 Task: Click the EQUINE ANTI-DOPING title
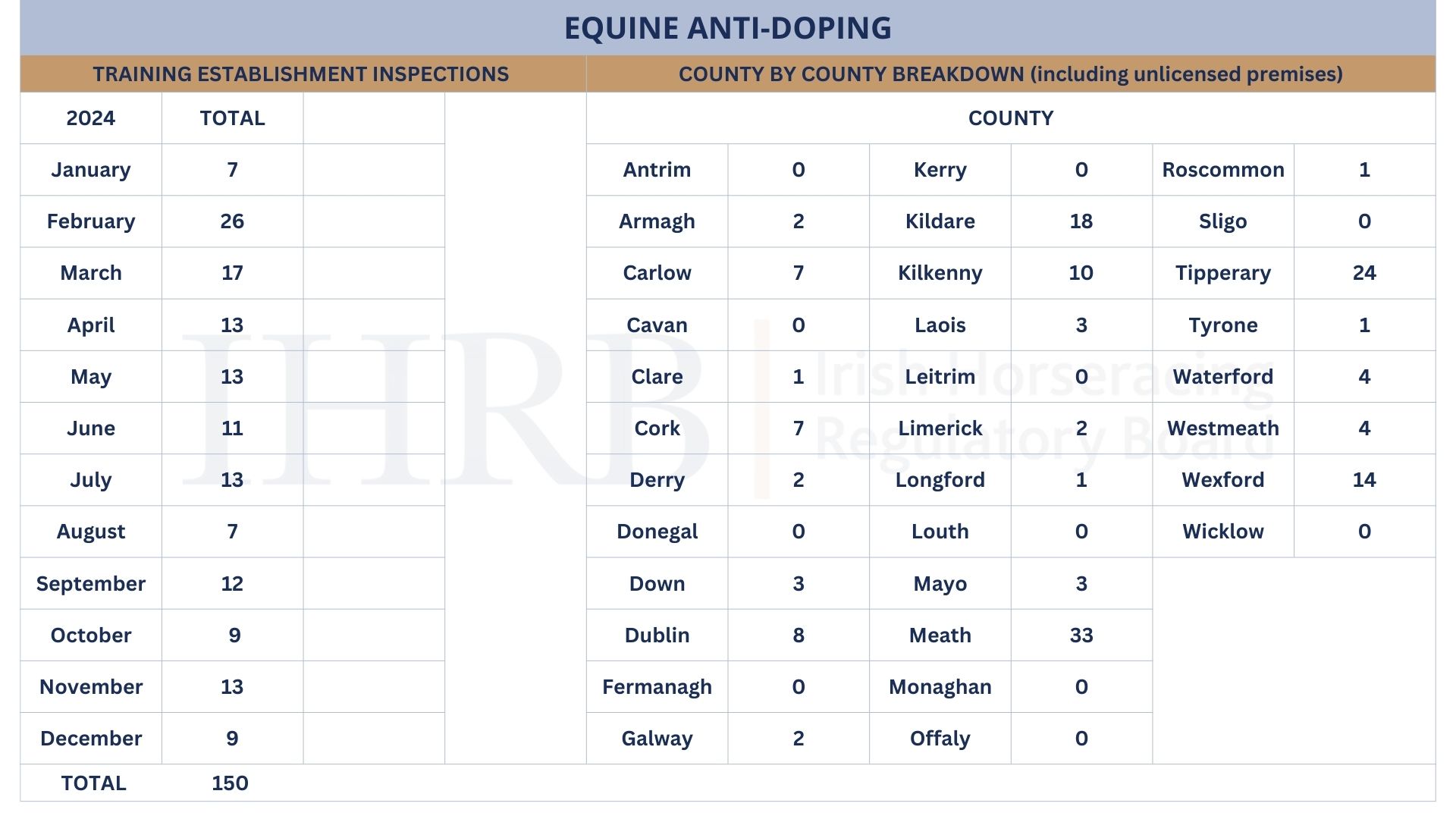[x=727, y=28]
